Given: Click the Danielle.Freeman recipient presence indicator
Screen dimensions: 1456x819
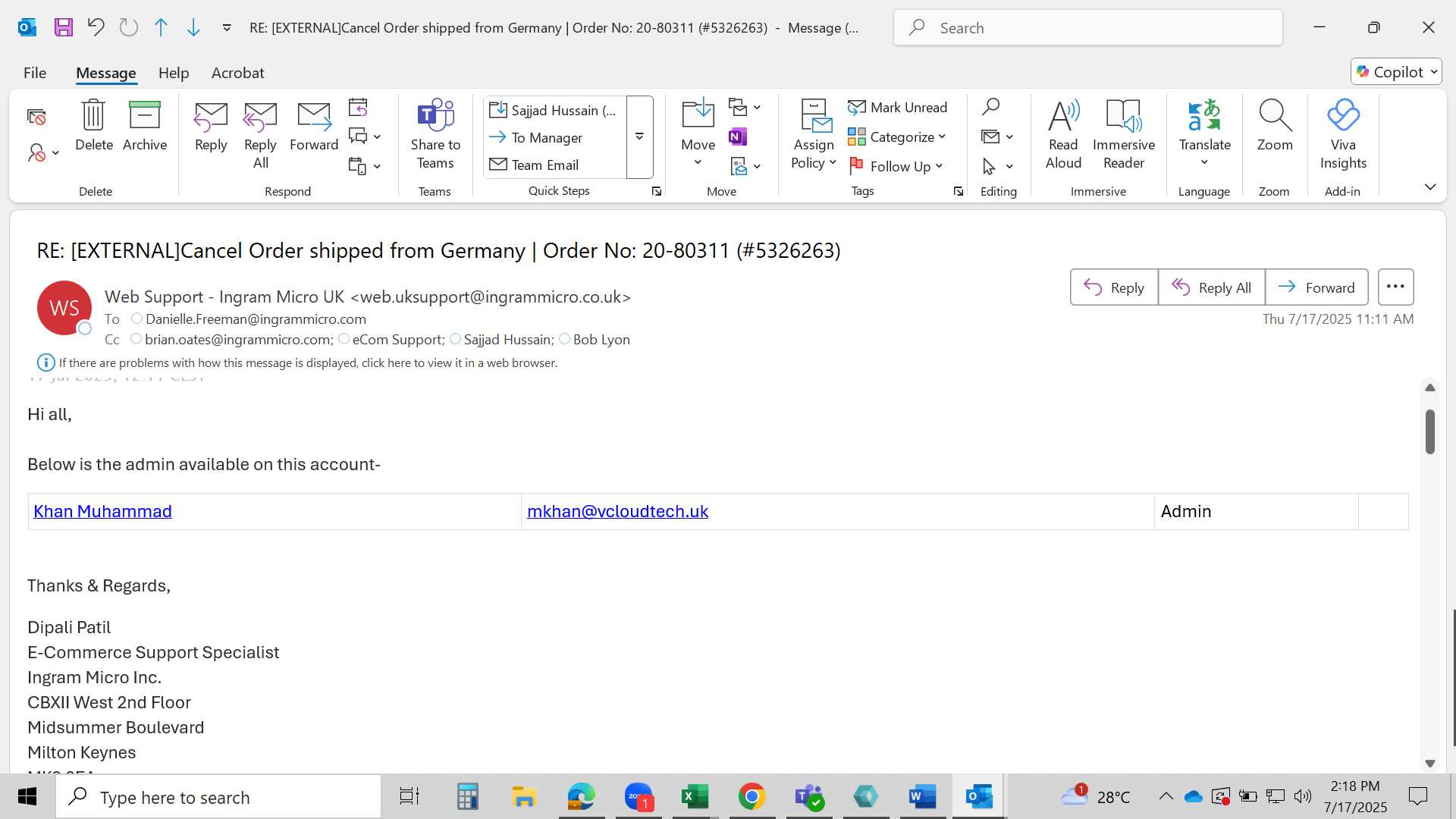Looking at the screenshot, I should [x=136, y=318].
